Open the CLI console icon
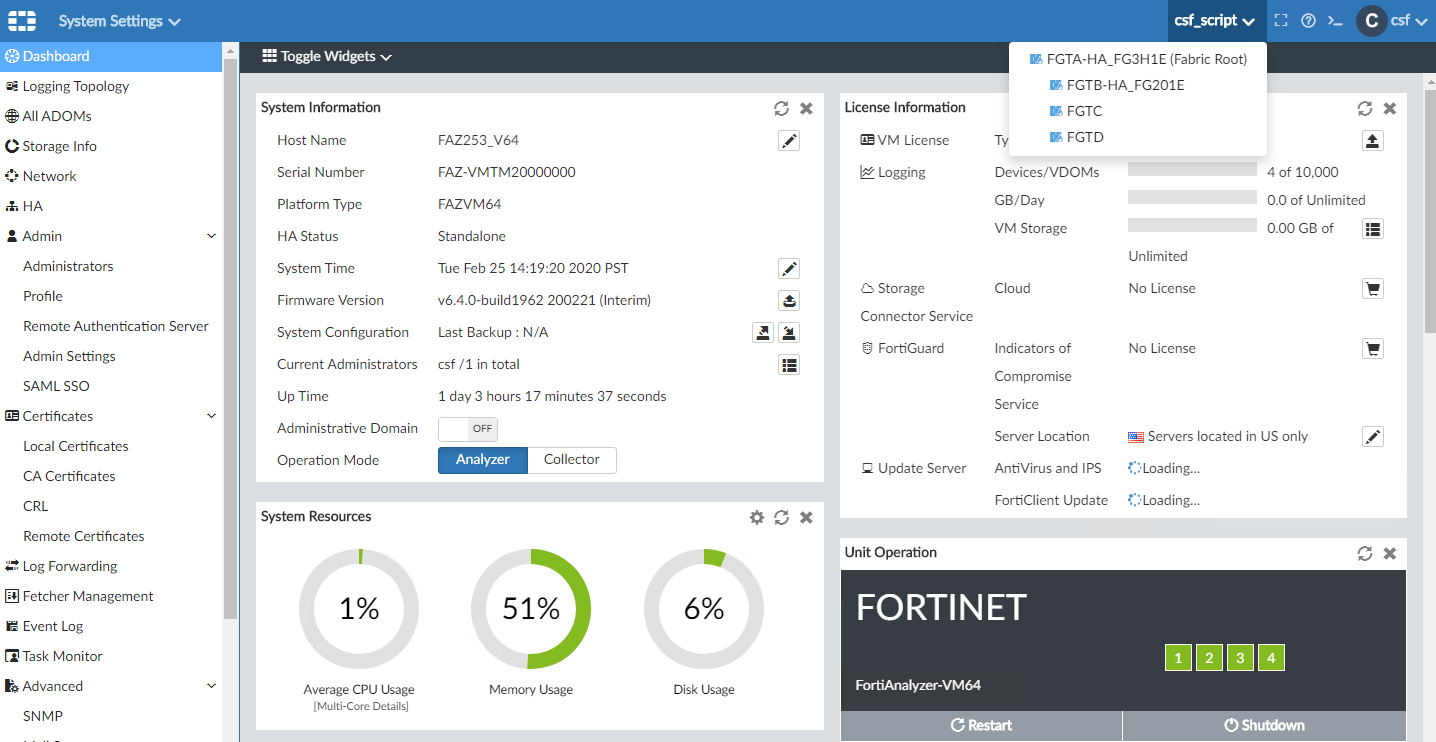This screenshot has width=1436, height=742. click(x=1335, y=21)
